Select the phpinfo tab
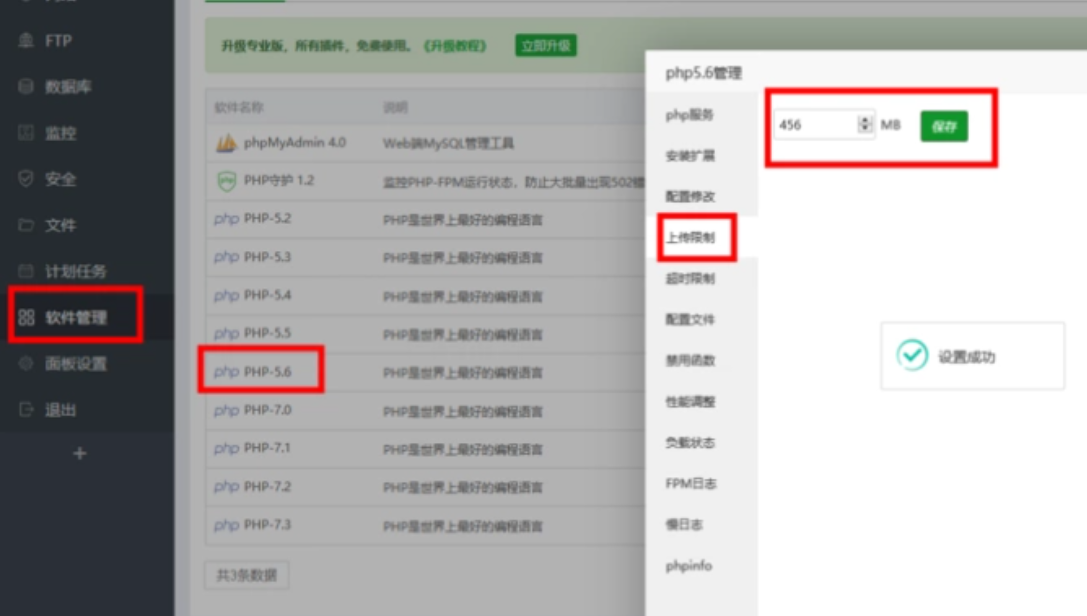Image resolution: width=1087 pixels, height=616 pixels. (x=689, y=566)
